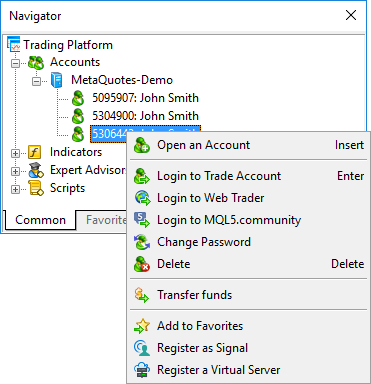Click the Trading Platform root icon

tap(14, 44)
